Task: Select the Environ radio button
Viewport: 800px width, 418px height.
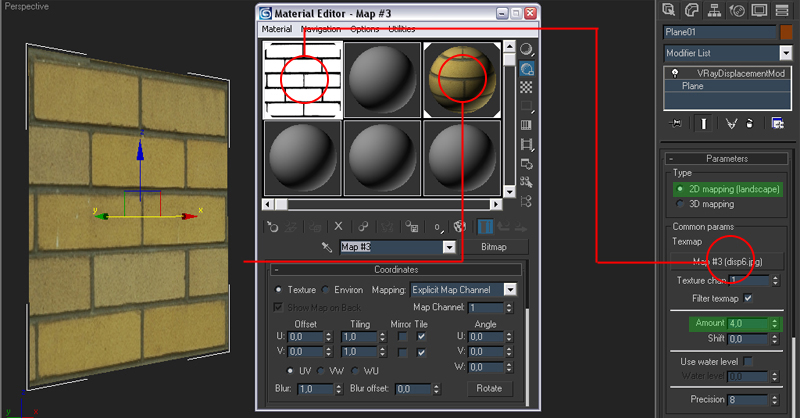Action: (327, 289)
